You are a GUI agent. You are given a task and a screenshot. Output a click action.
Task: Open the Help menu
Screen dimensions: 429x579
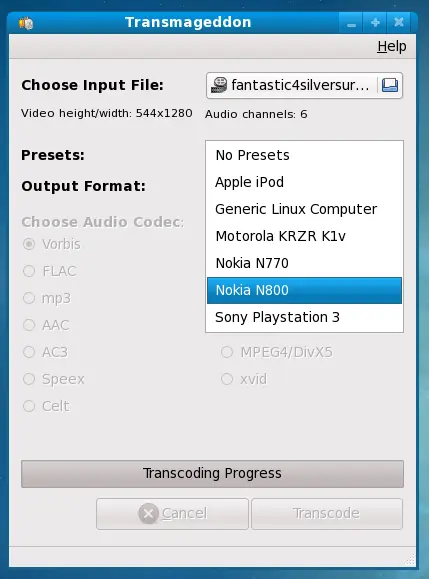click(x=392, y=47)
